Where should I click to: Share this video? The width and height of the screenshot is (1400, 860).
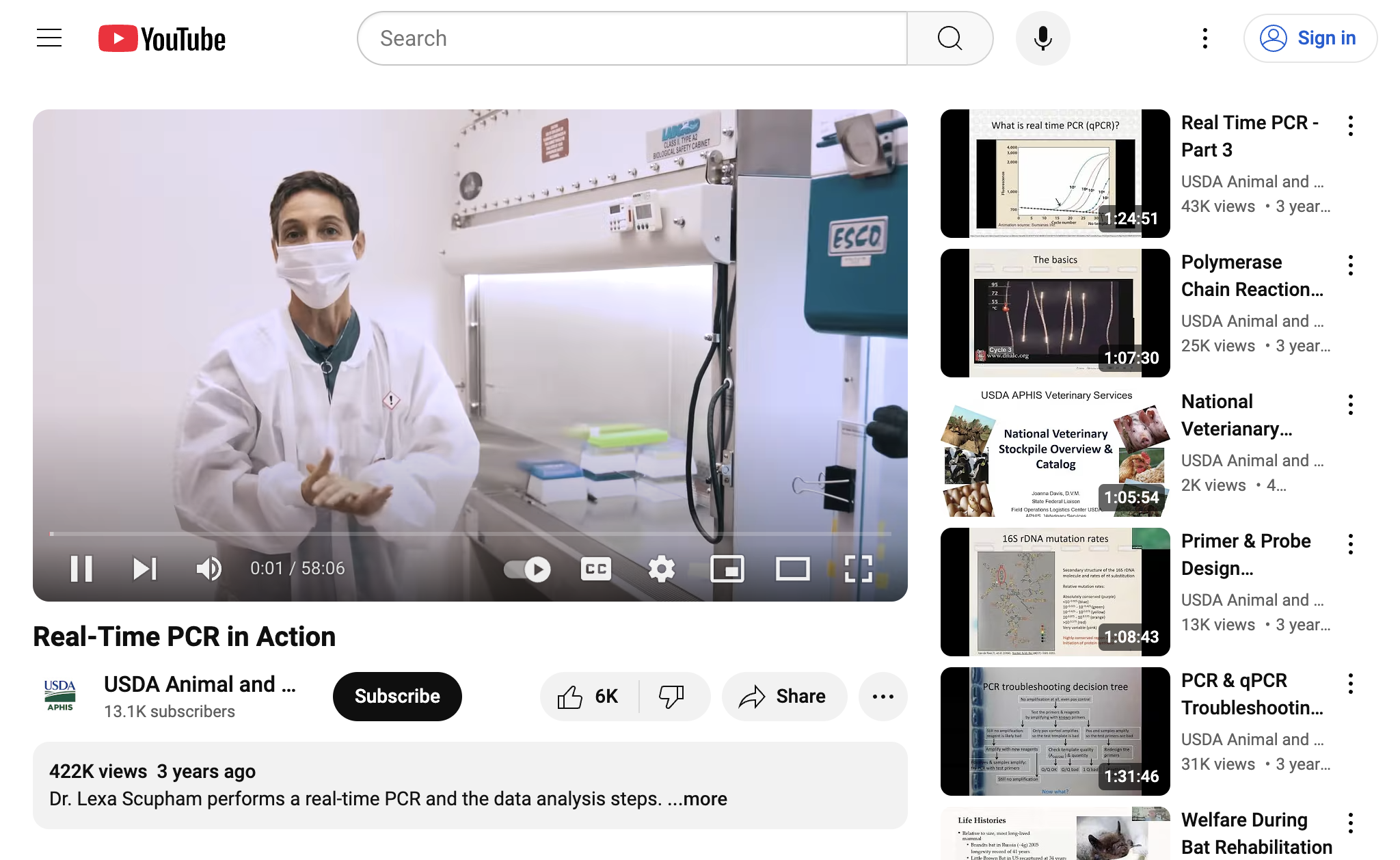click(783, 696)
